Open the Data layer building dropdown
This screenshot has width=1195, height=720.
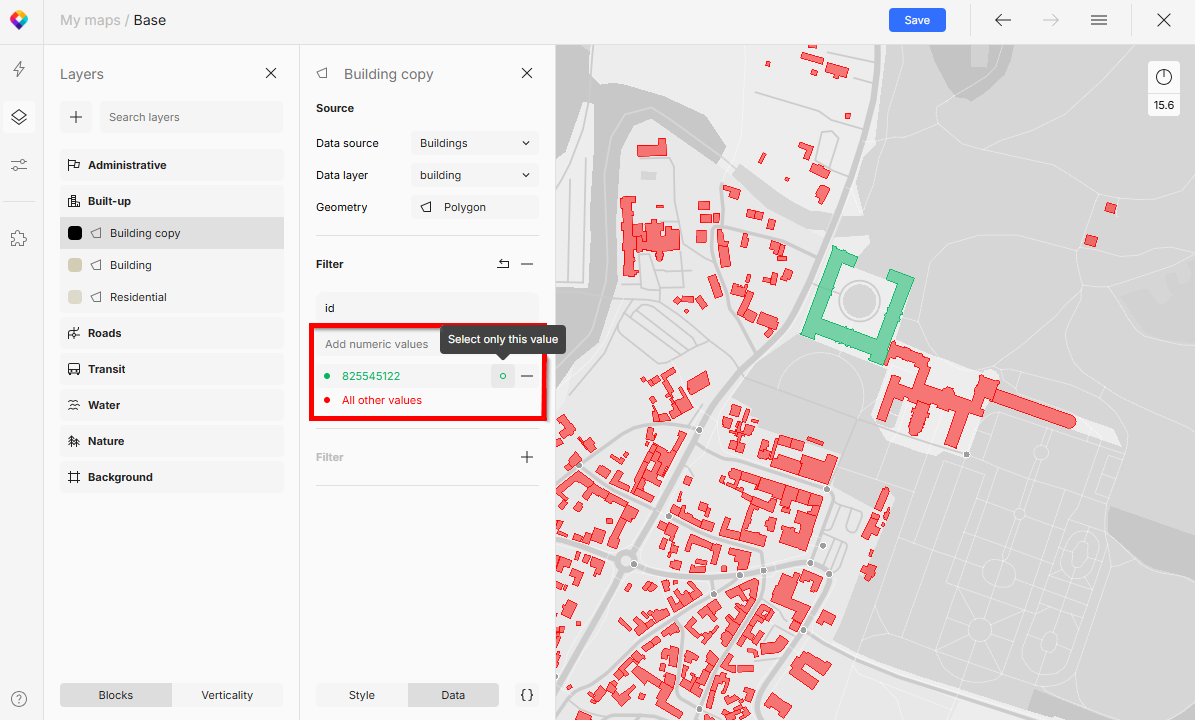pyautogui.click(x=474, y=174)
